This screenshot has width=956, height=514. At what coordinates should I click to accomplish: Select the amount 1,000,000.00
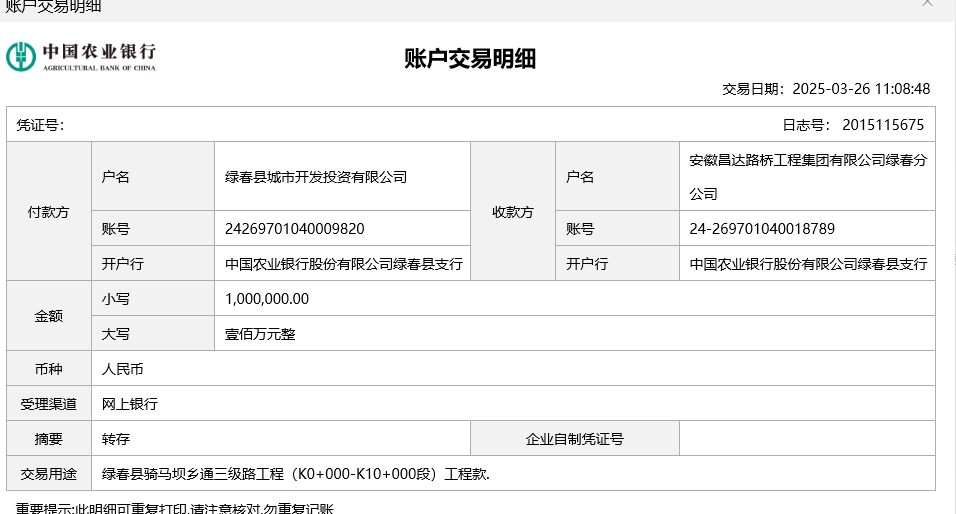[267, 299]
